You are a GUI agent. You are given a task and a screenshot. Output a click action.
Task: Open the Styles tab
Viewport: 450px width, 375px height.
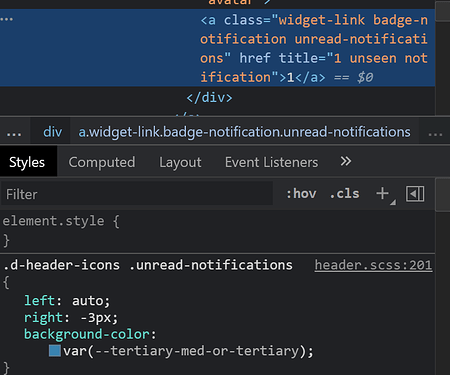(x=27, y=162)
